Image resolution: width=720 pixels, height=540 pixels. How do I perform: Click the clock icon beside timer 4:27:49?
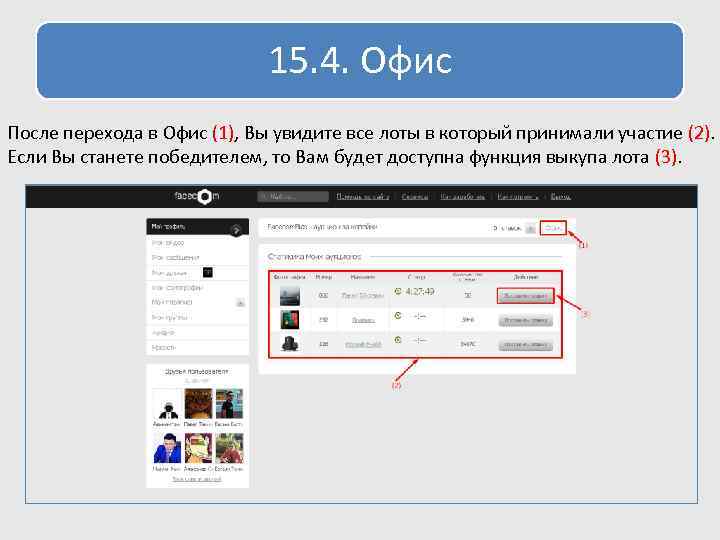click(398, 291)
